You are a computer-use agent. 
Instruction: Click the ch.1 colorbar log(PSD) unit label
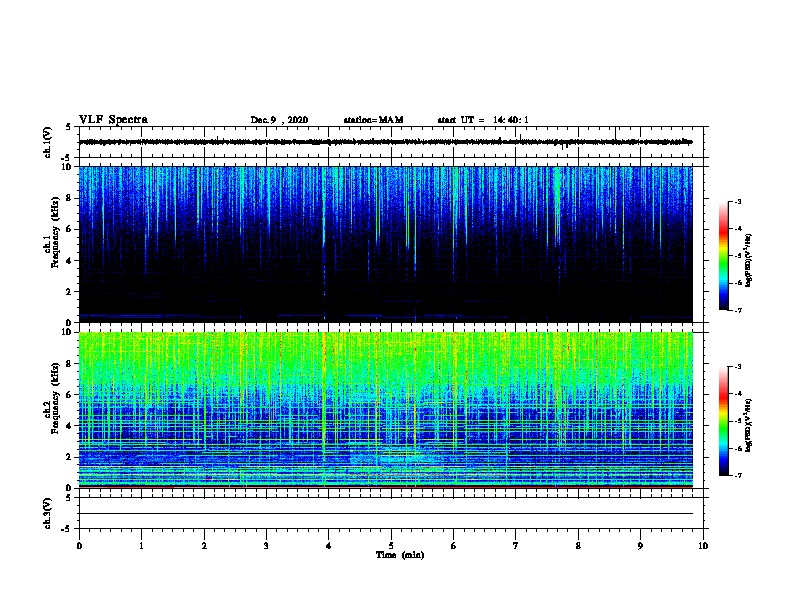(748, 260)
